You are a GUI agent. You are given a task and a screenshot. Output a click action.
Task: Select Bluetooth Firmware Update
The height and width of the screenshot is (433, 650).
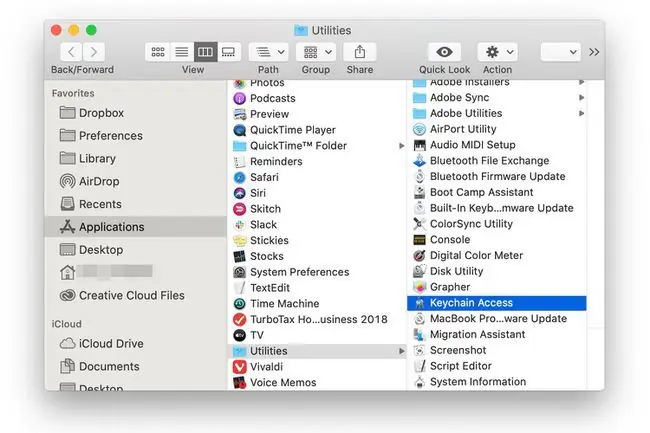point(497,176)
